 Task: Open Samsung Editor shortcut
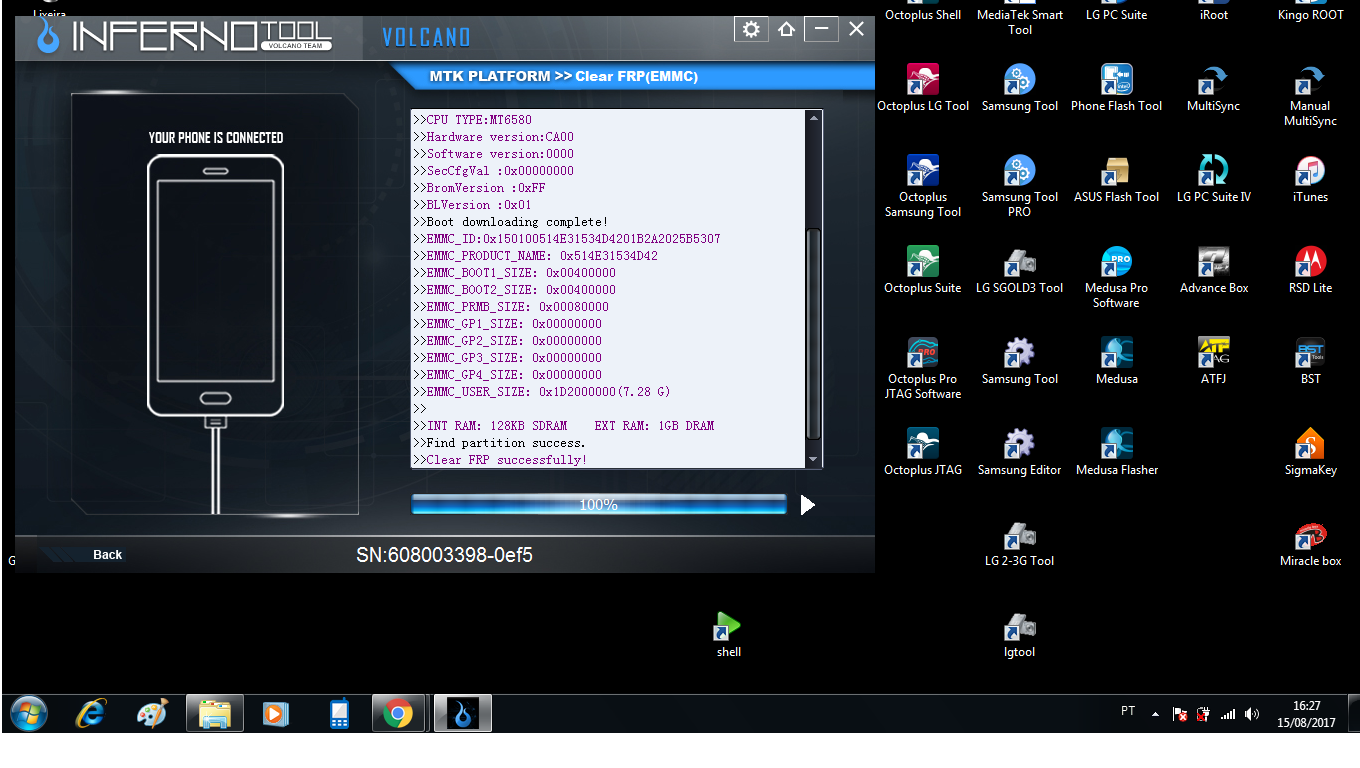(1019, 452)
